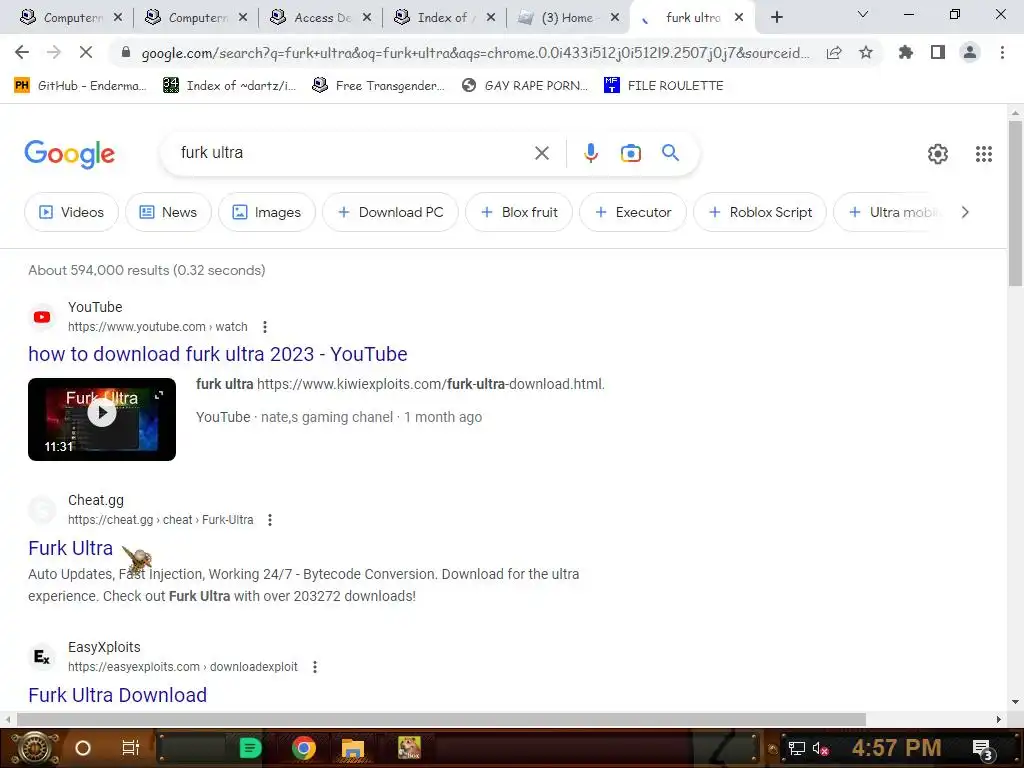Image resolution: width=1024 pixels, height=768 pixels.
Task: Open the tab search chevron
Action: [863, 14]
